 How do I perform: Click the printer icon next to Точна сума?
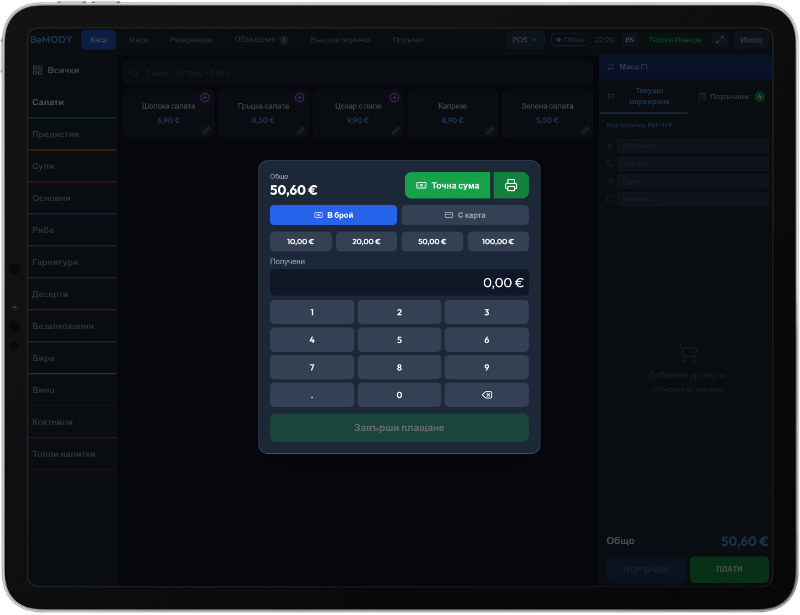[511, 185]
